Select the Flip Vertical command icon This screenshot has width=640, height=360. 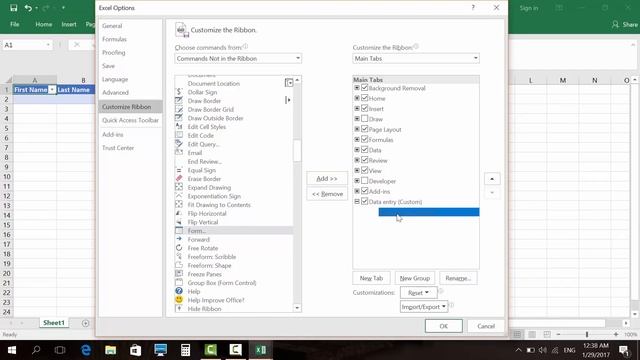[179, 222]
